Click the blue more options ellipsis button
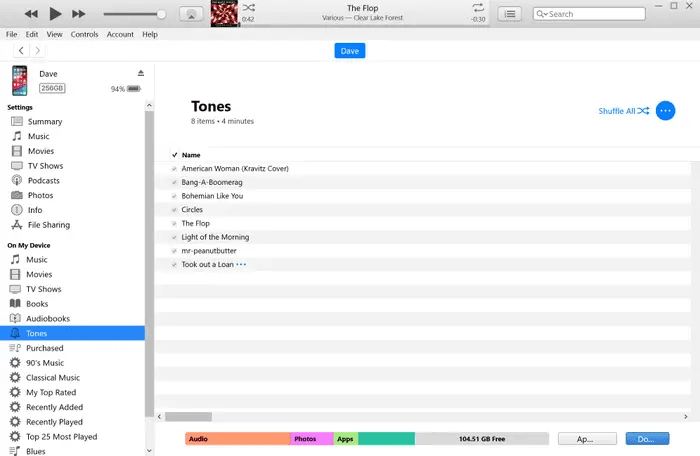The height and width of the screenshot is (456, 700). click(666, 111)
